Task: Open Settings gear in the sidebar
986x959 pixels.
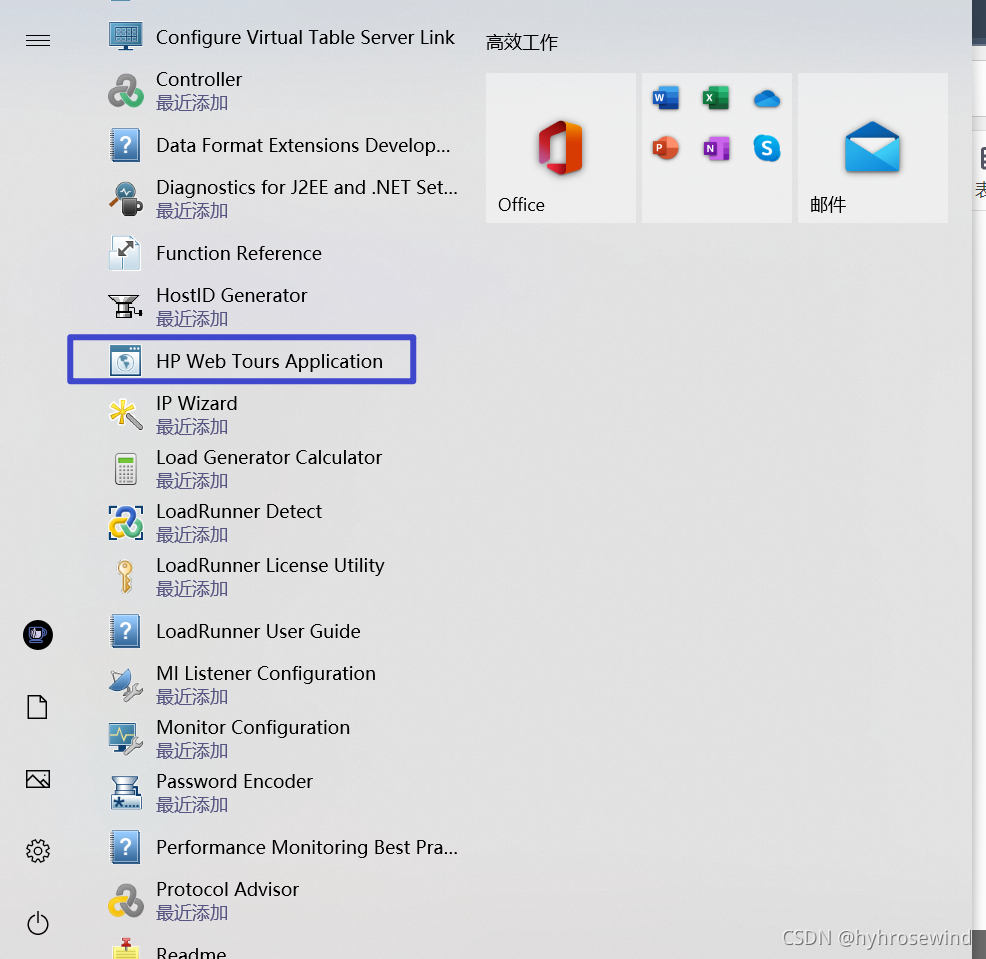Action: [38, 851]
